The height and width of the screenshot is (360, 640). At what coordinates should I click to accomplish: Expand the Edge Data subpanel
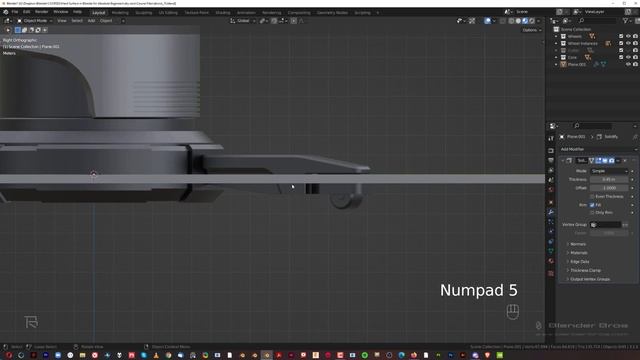(x=579, y=262)
